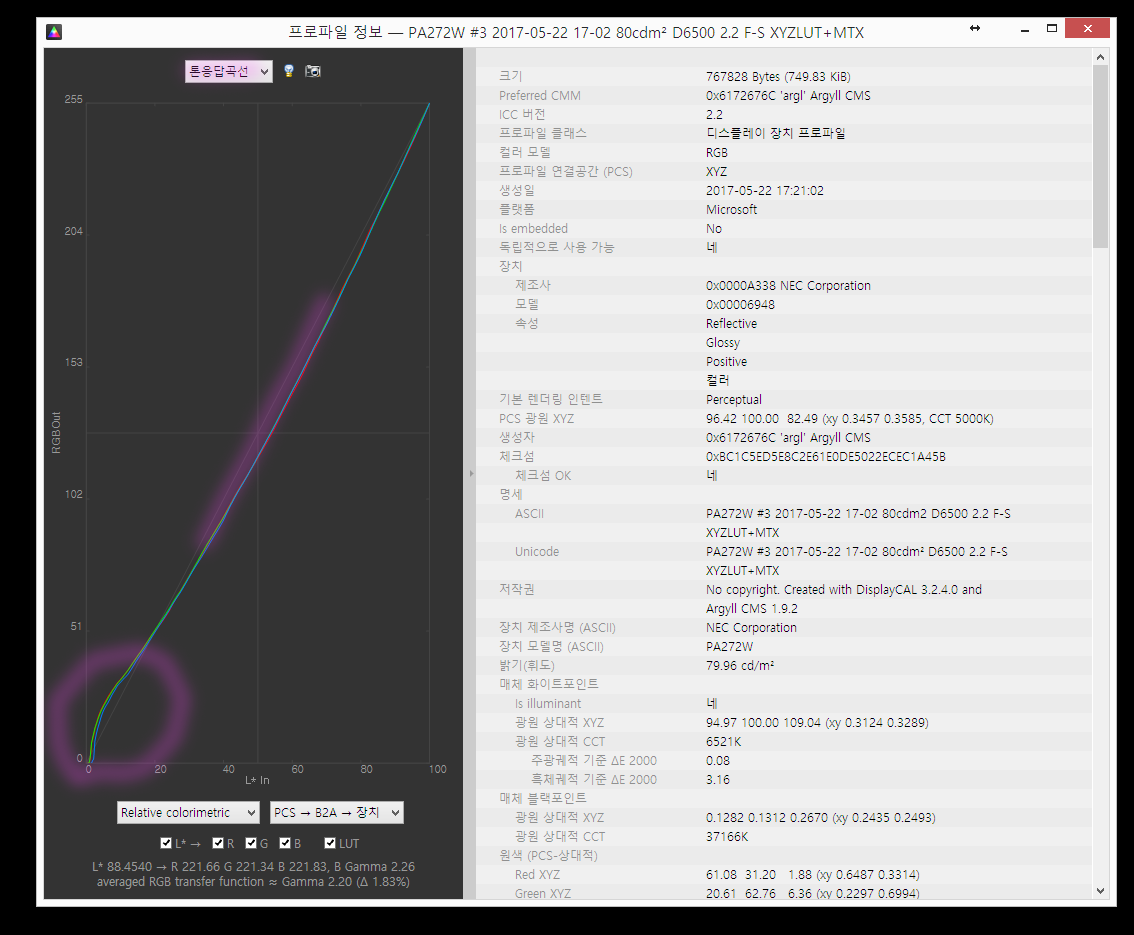The width and height of the screenshot is (1134, 935).
Task: Click the camera screenshot icon
Action: click(313, 71)
